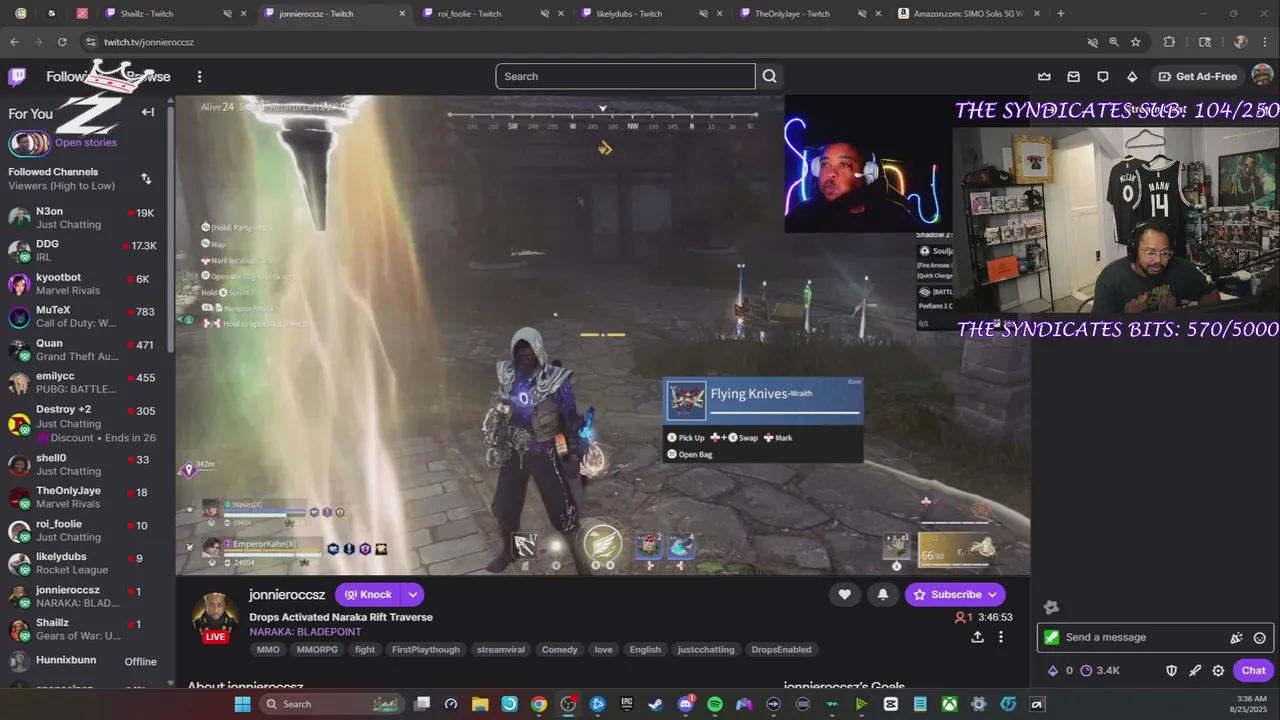Click the sword mod tools icon in chat
Image resolution: width=1280 pixels, height=720 pixels.
pos(1195,671)
